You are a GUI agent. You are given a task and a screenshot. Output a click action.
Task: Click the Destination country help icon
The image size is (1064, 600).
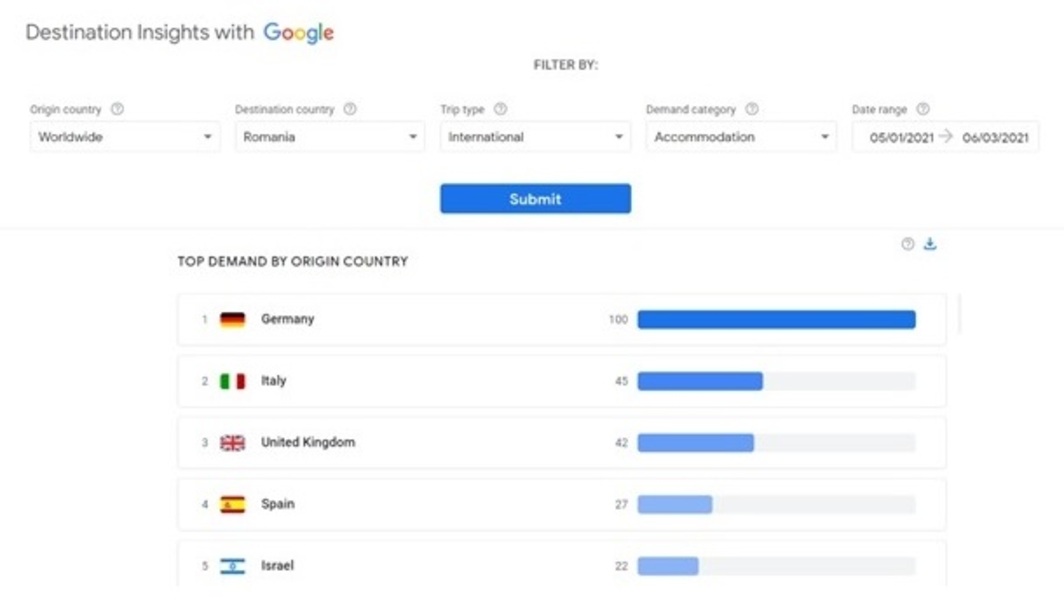(350, 109)
